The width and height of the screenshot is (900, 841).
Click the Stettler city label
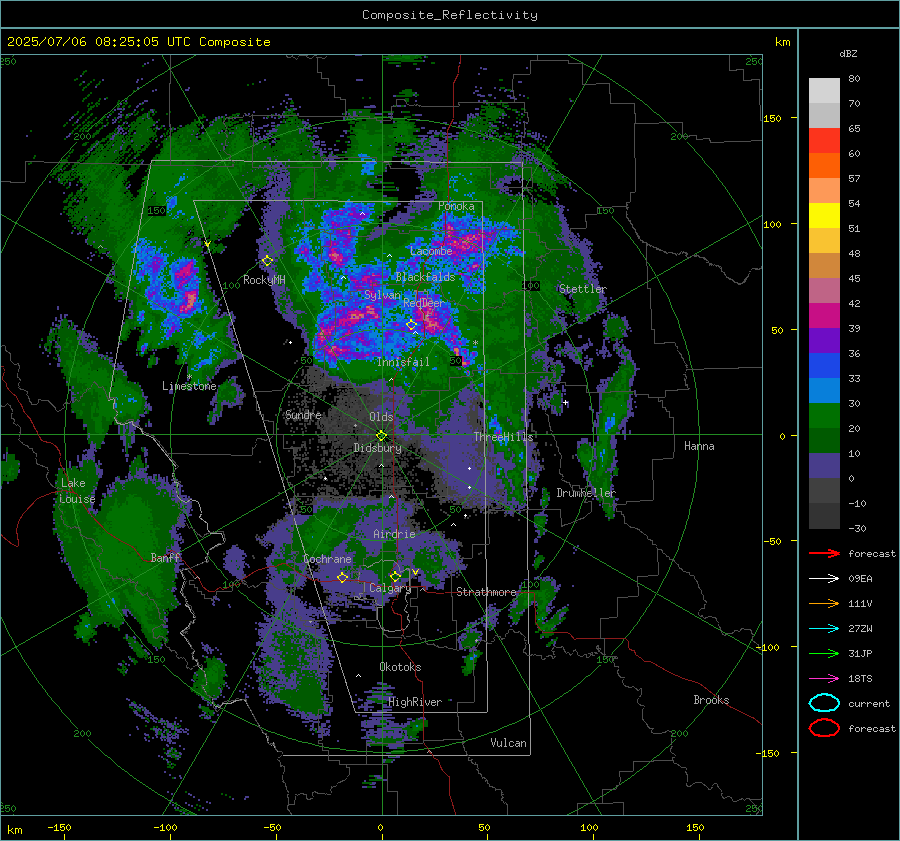pos(583,289)
